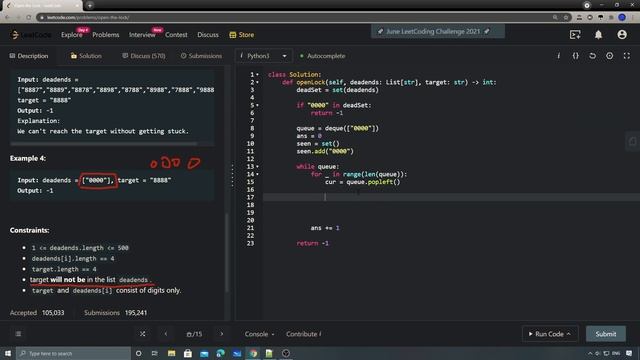Collapse the while loop fold at line 13
The image size is (640, 360).
pos(257,167)
